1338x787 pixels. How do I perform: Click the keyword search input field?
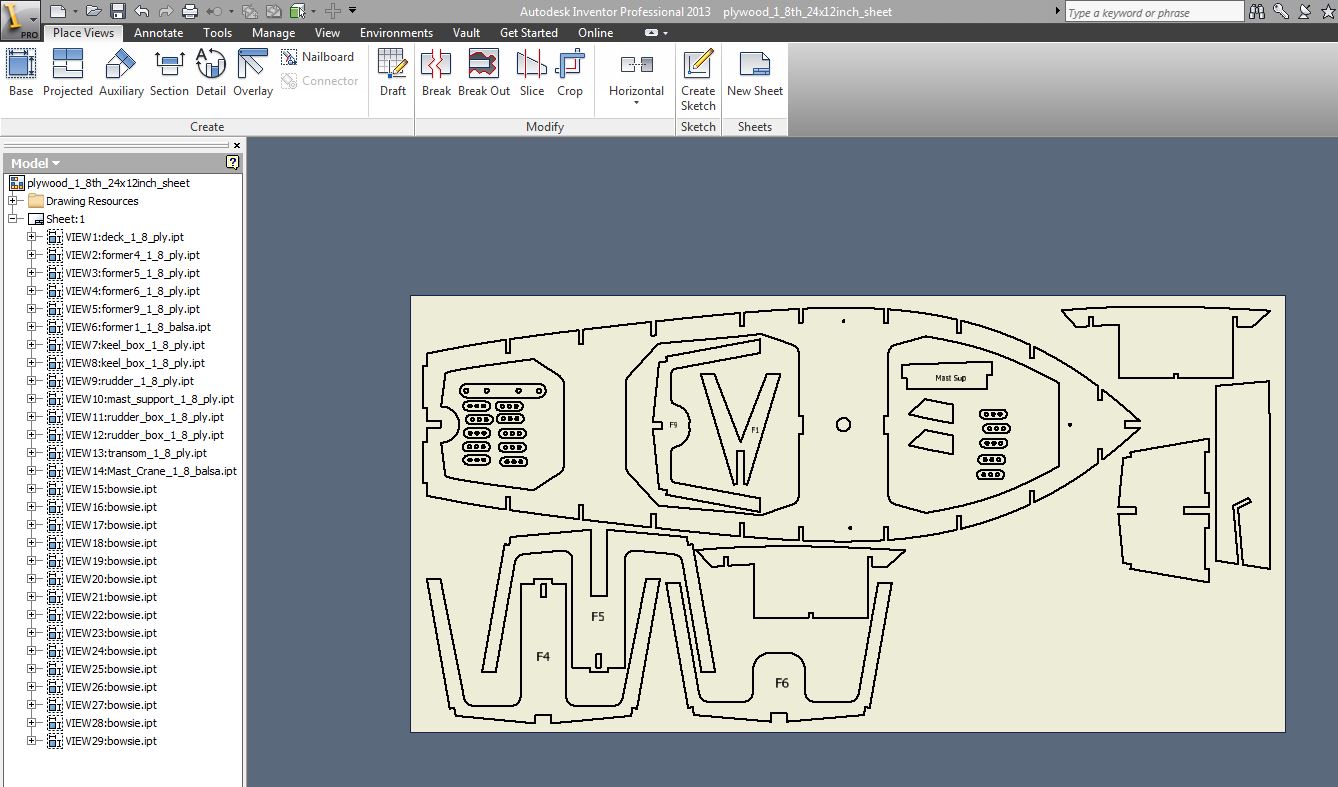(1154, 12)
